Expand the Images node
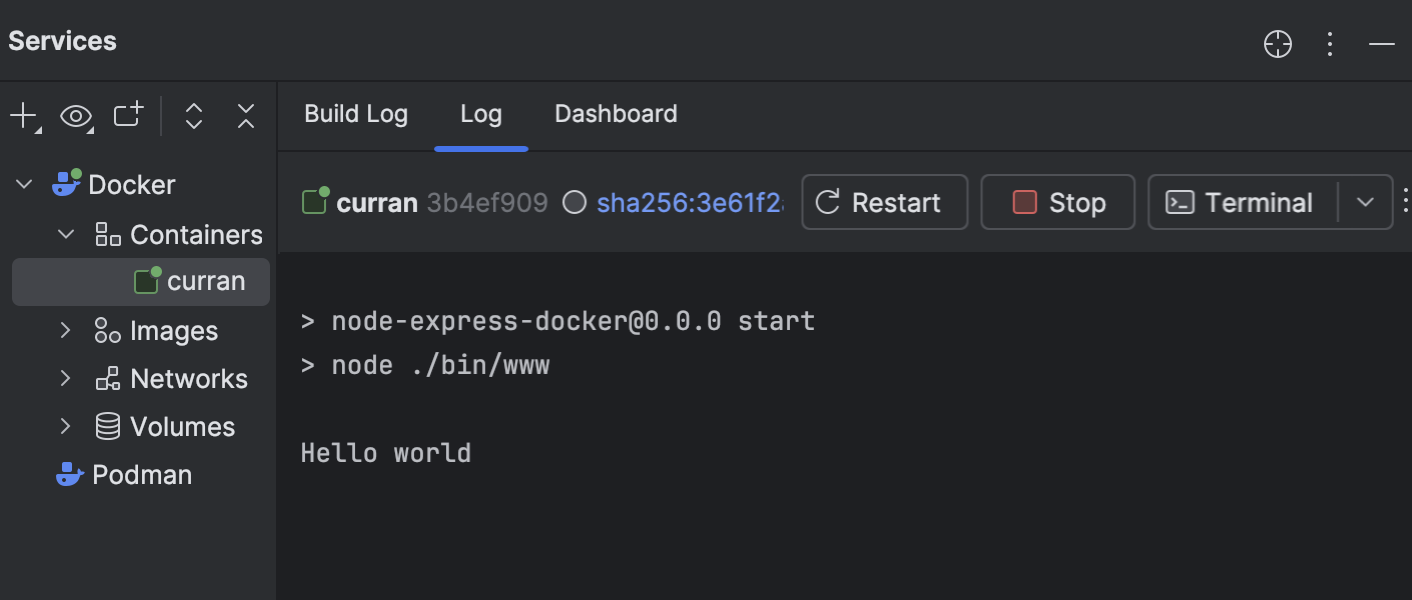 coord(66,330)
